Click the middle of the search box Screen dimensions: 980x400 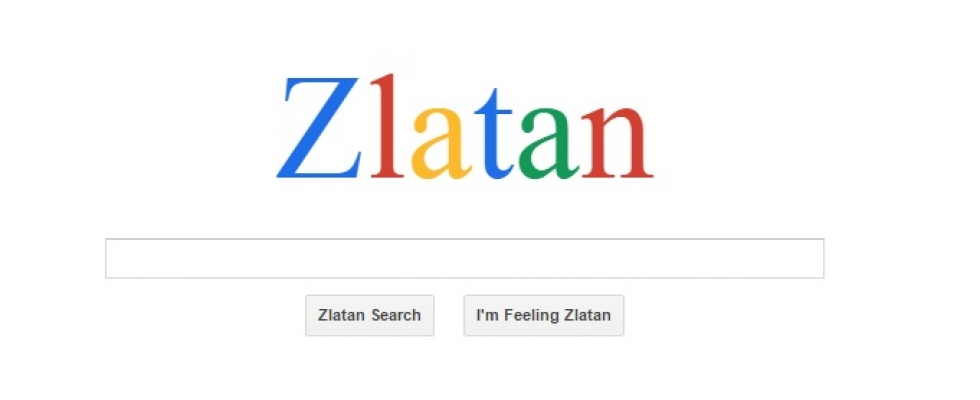(x=464, y=258)
